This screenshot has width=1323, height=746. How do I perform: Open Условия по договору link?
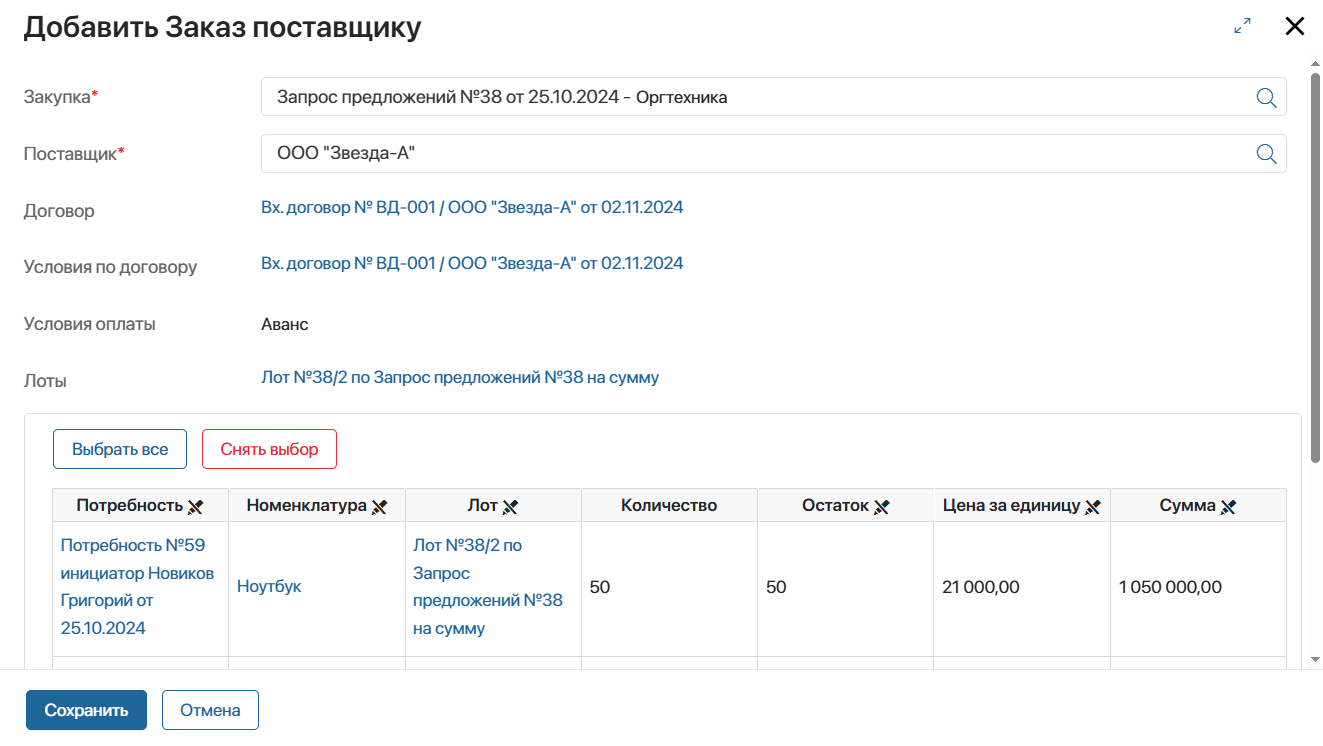click(472, 263)
